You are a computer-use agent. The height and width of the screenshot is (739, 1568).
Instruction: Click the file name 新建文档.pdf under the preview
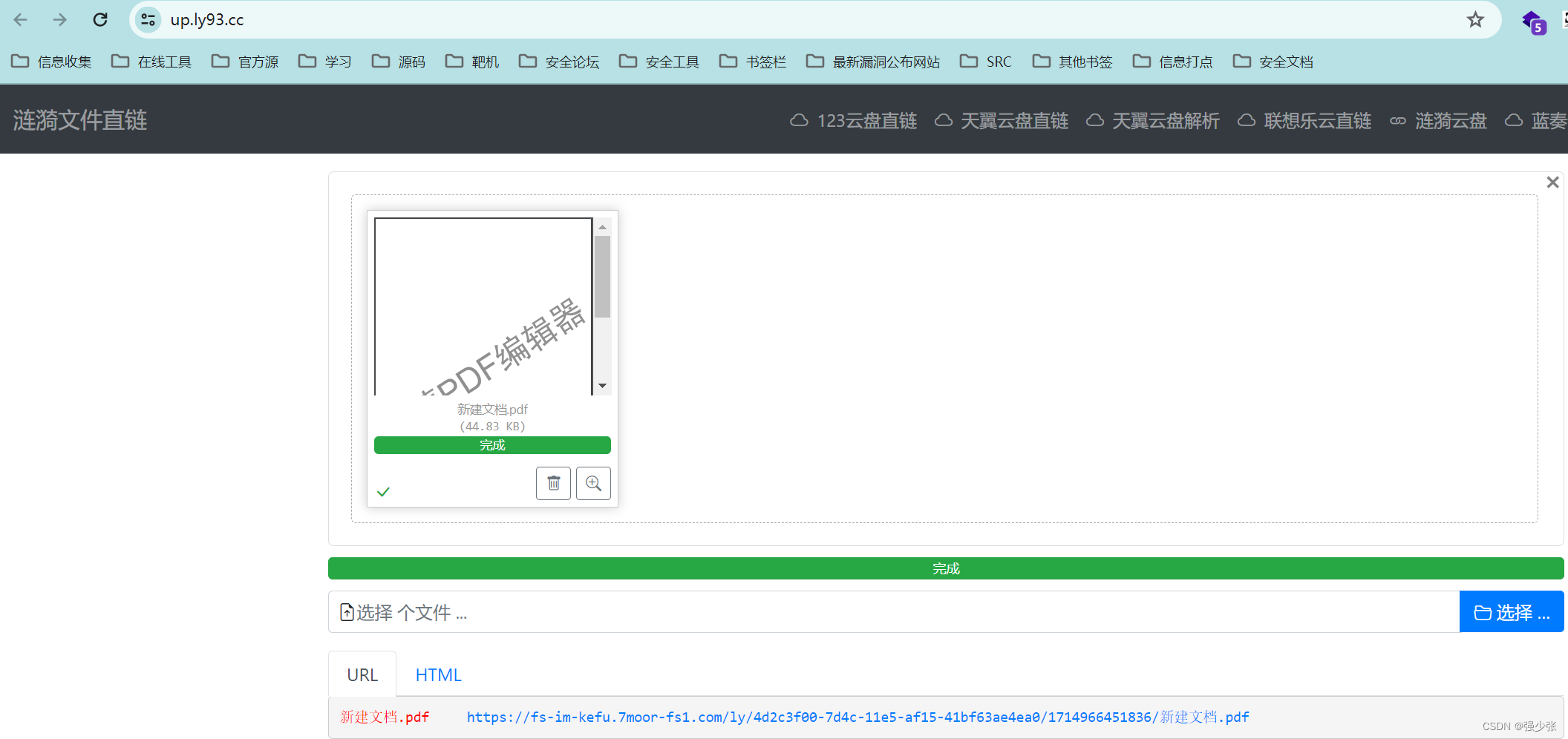tap(492, 410)
